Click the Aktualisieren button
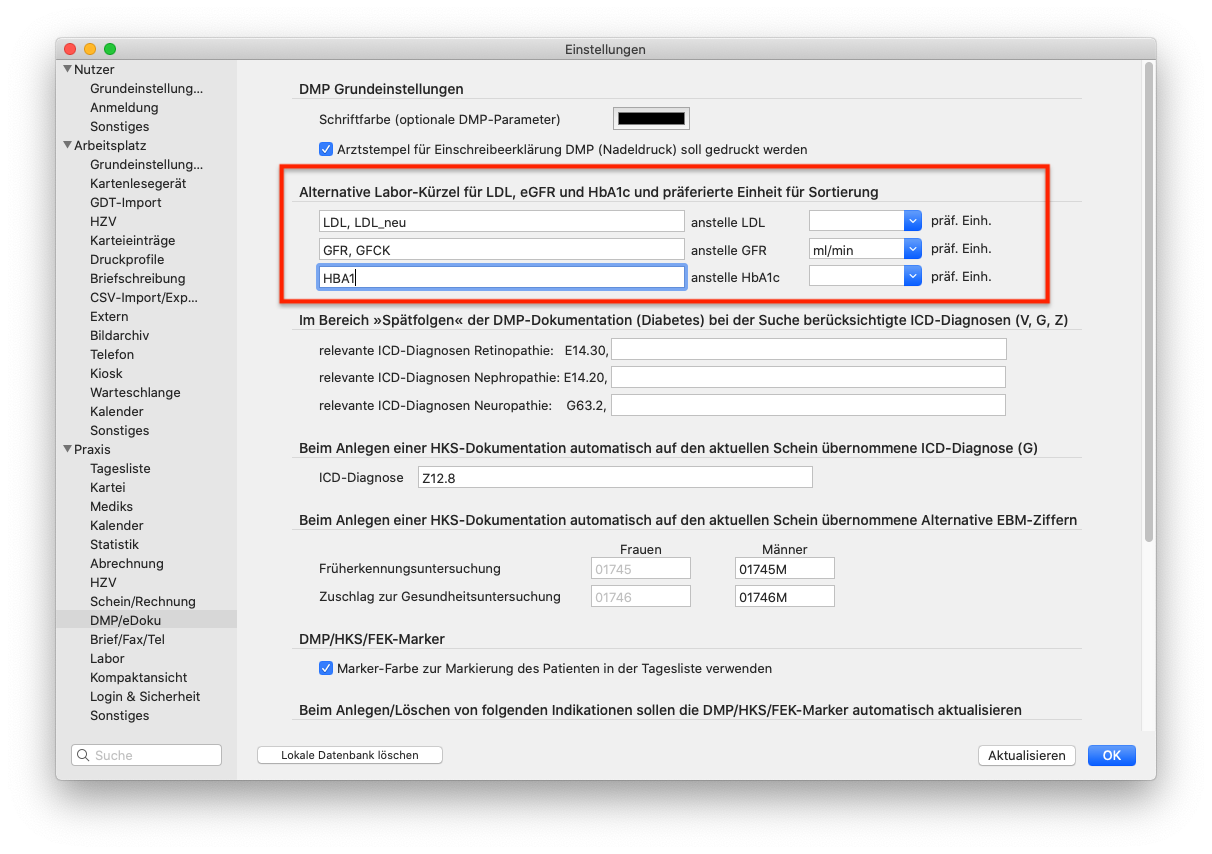The width and height of the screenshot is (1212, 854). pyautogui.click(x=1026, y=755)
